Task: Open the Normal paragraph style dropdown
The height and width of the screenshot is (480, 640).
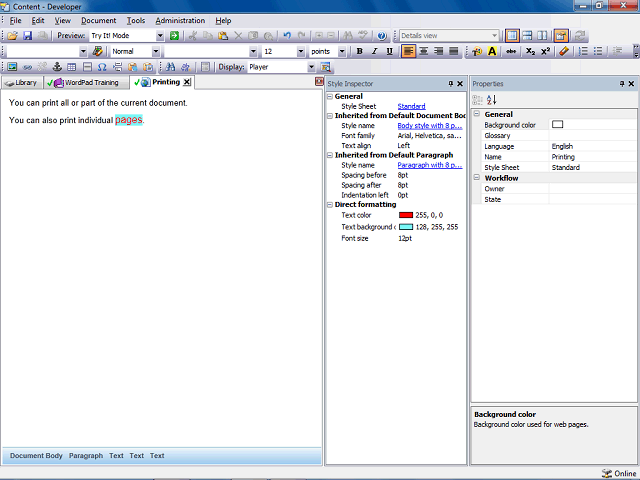Action: pos(156,51)
